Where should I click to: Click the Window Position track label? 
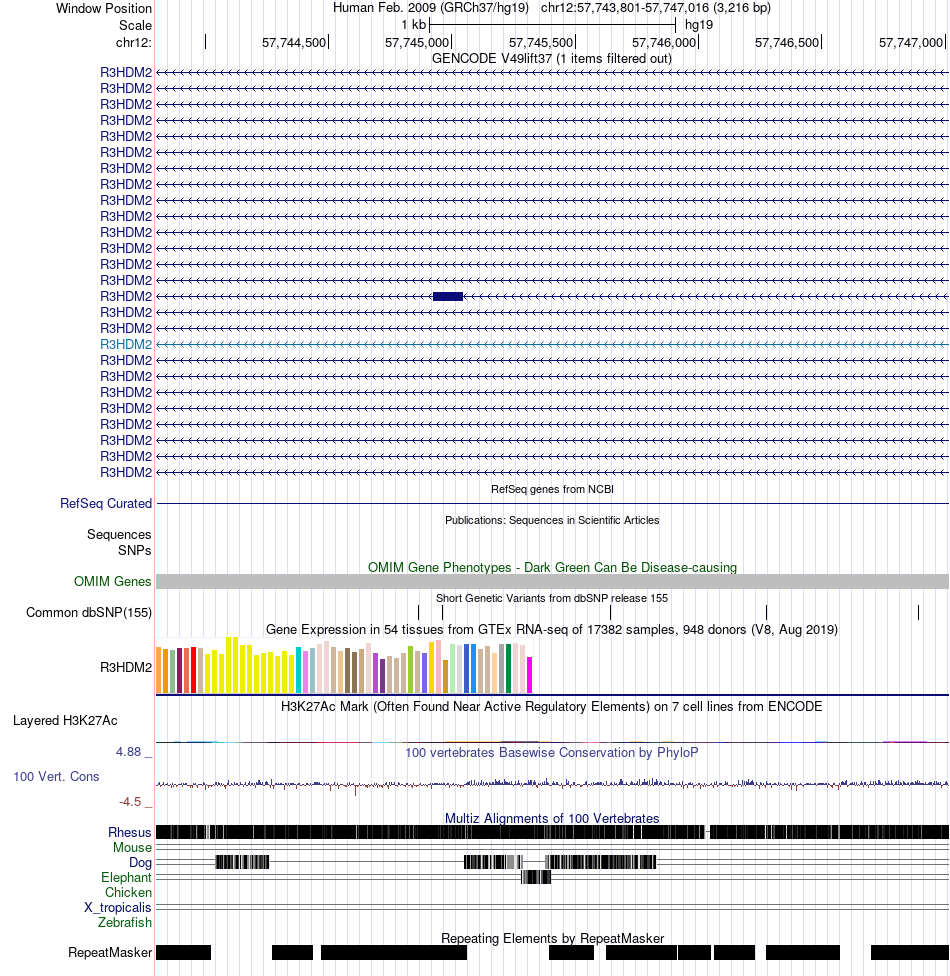coord(103,8)
